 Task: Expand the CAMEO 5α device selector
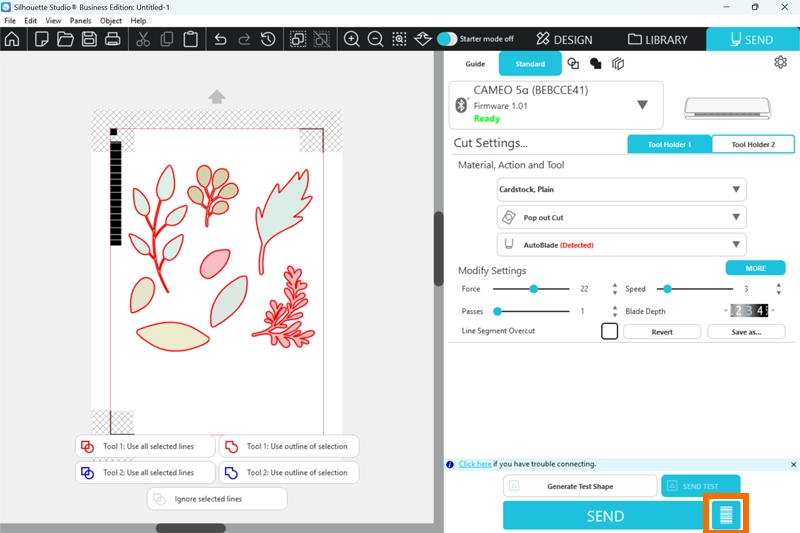[x=642, y=105]
